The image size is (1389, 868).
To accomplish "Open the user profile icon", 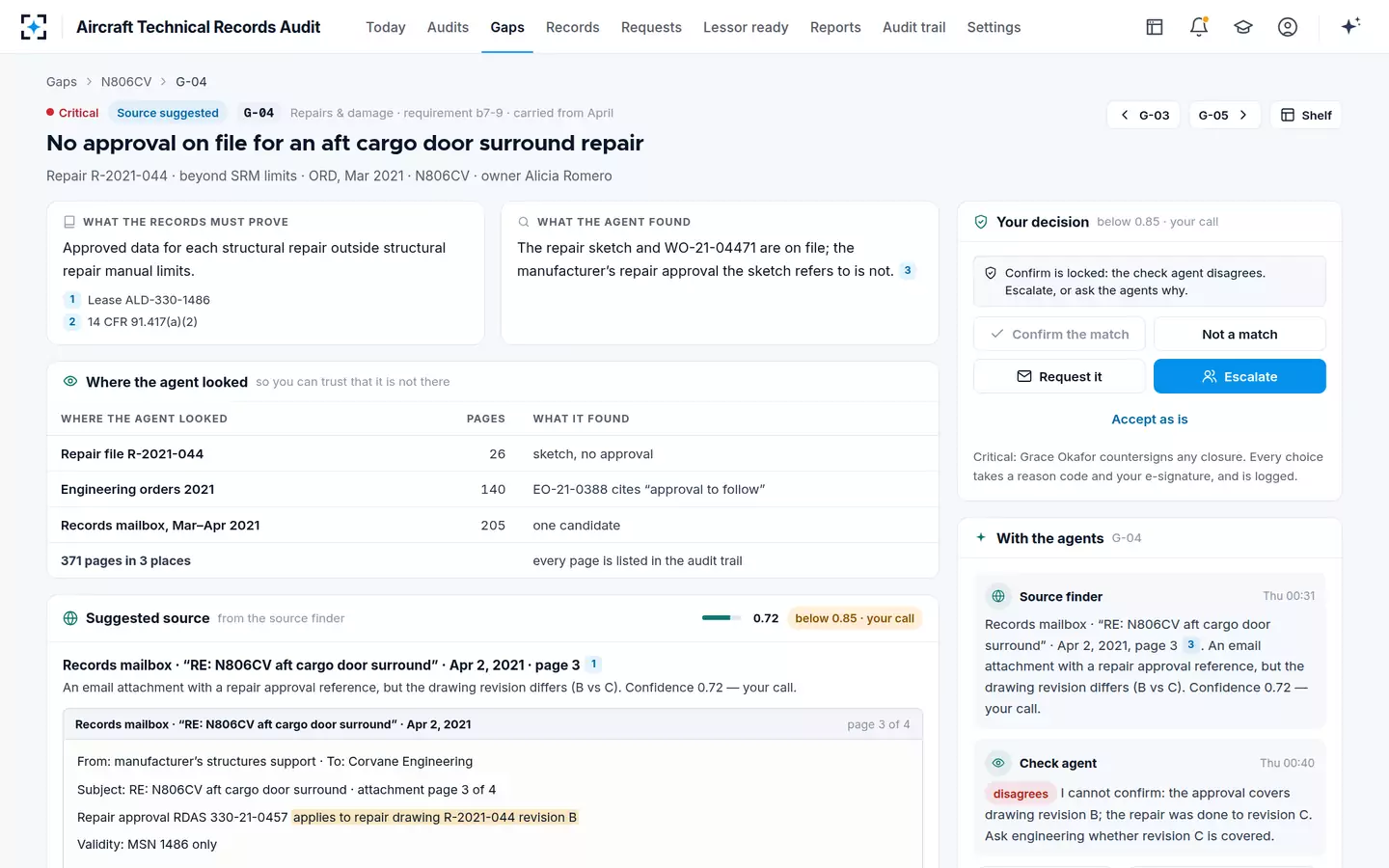I will click(1288, 27).
